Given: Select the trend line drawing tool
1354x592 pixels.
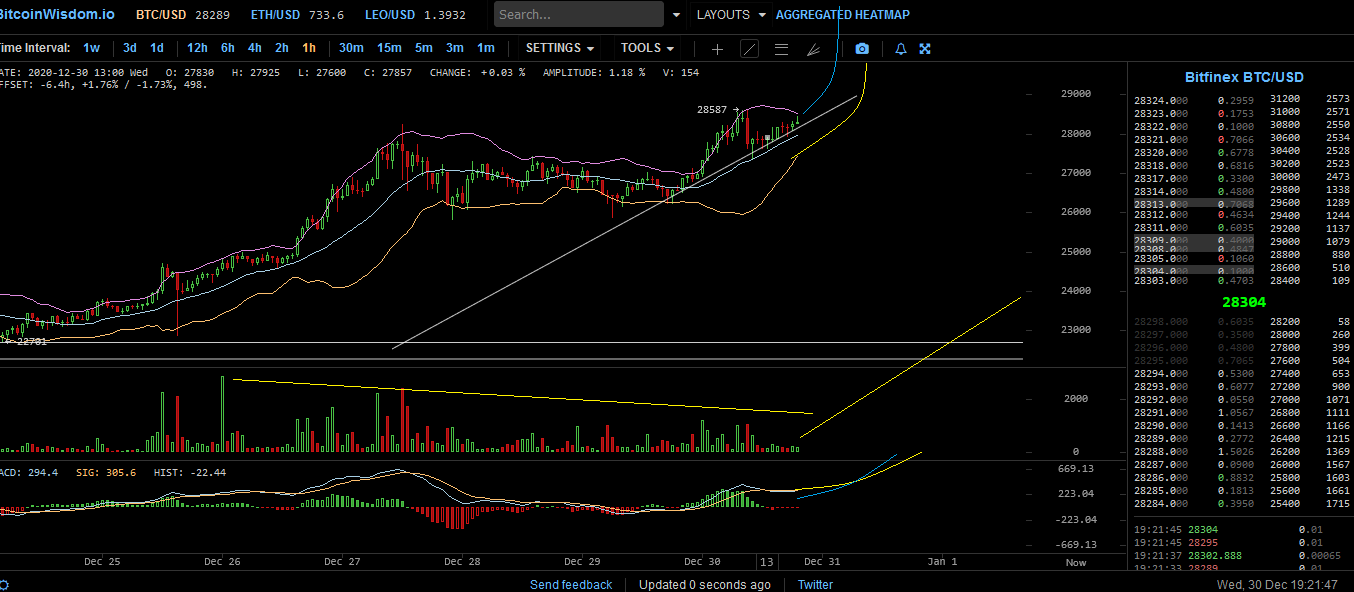Looking at the screenshot, I should point(749,48).
